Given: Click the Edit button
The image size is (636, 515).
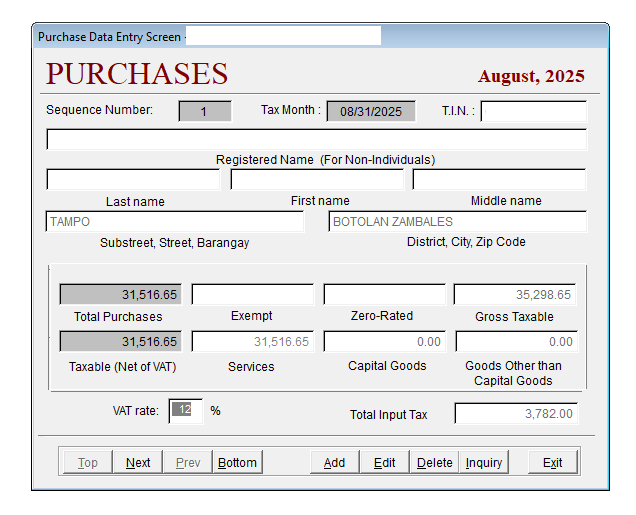Looking at the screenshot, I should (x=385, y=462).
